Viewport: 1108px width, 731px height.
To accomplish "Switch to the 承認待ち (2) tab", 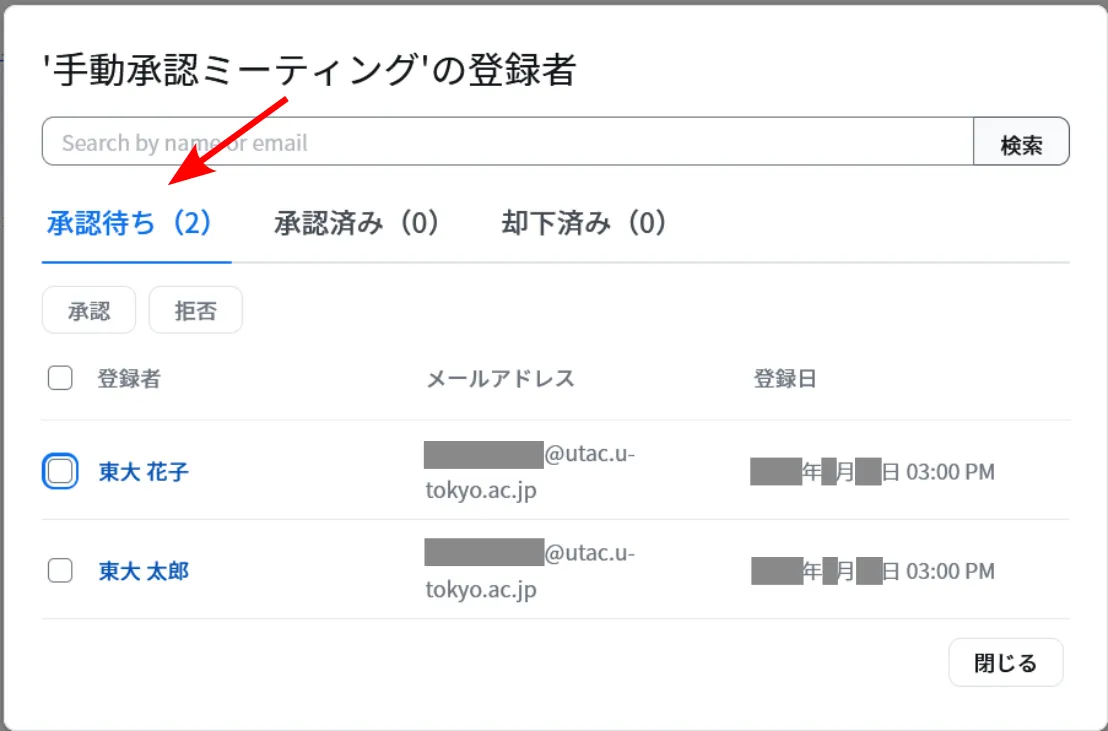I will [x=130, y=223].
